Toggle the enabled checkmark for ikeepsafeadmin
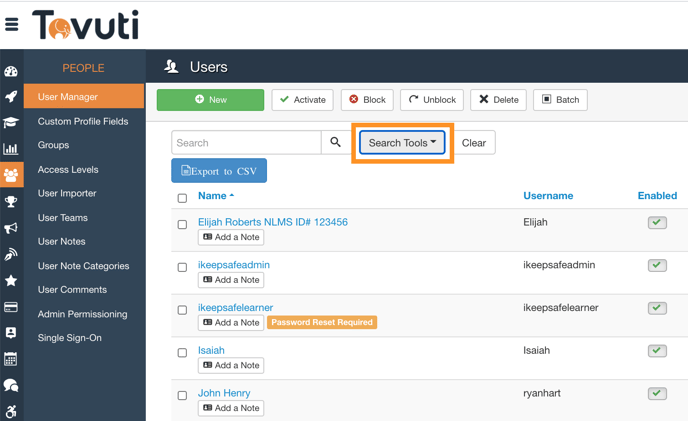The height and width of the screenshot is (421, 688). tap(657, 265)
